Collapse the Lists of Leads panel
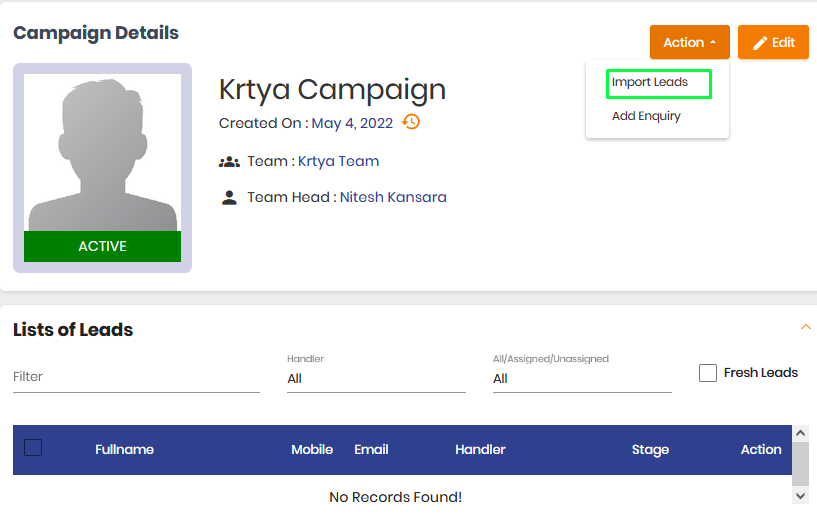Viewport: 817px width, 516px height. (x=806, y=327)
